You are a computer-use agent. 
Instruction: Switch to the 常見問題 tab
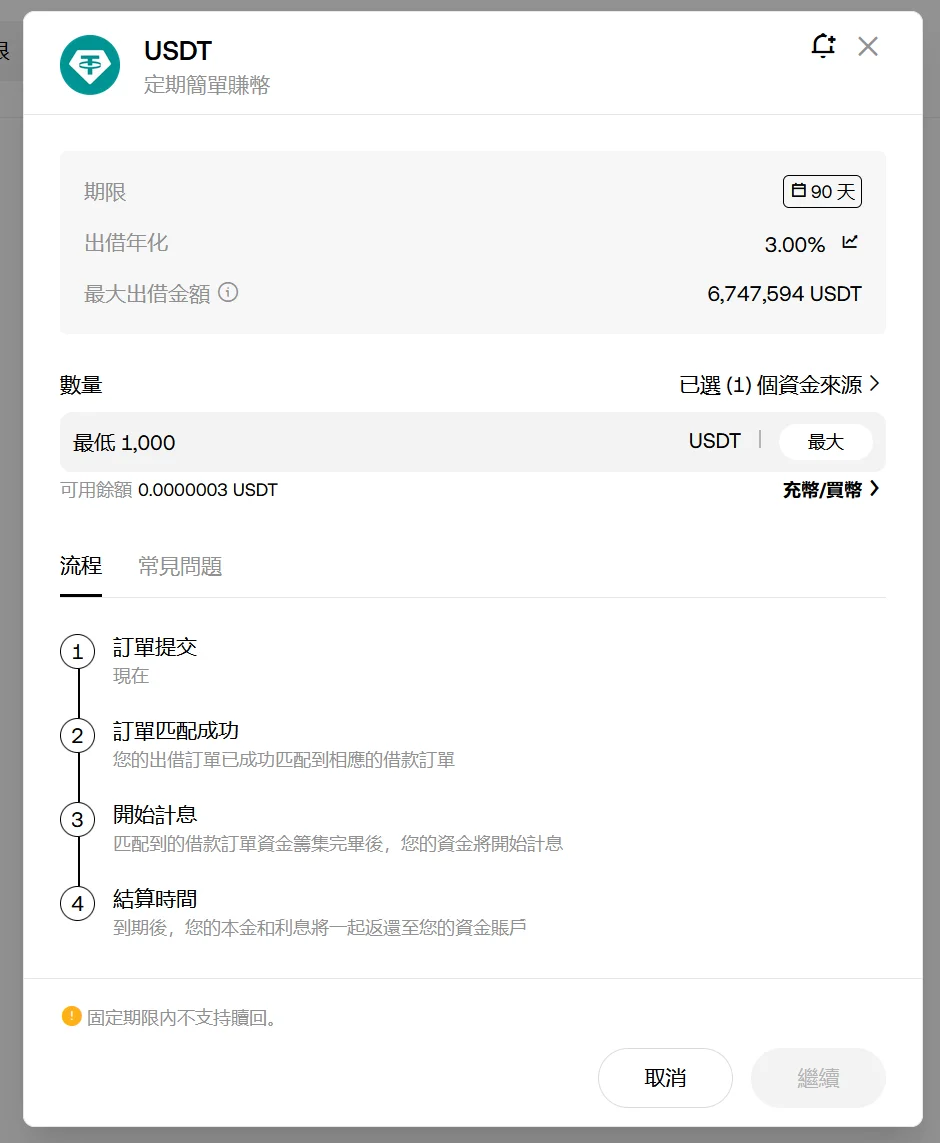tap(180, 566)
